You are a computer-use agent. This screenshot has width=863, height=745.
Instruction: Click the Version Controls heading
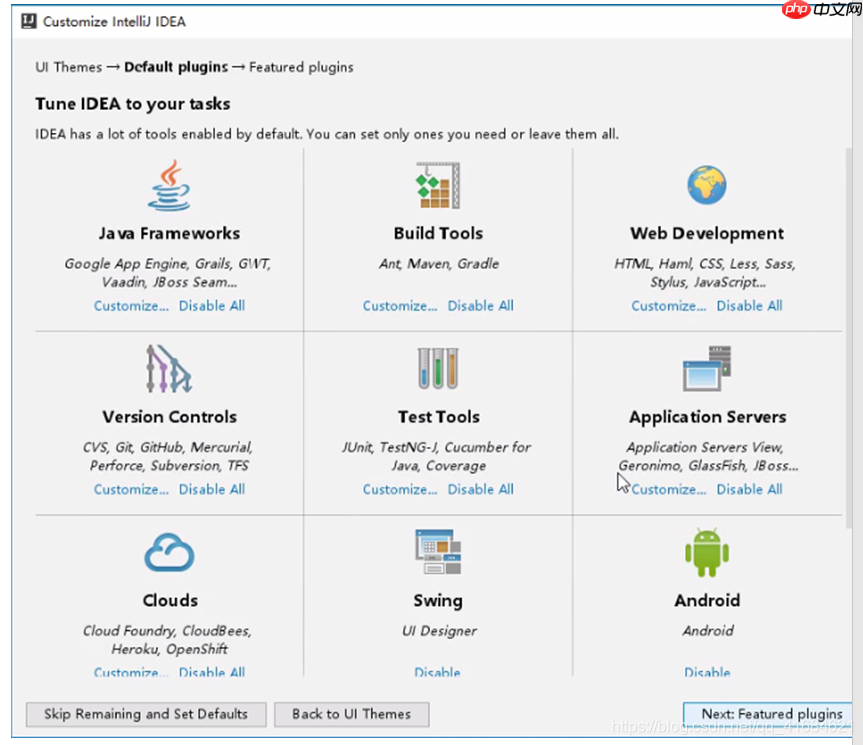(x=170, y=417)
